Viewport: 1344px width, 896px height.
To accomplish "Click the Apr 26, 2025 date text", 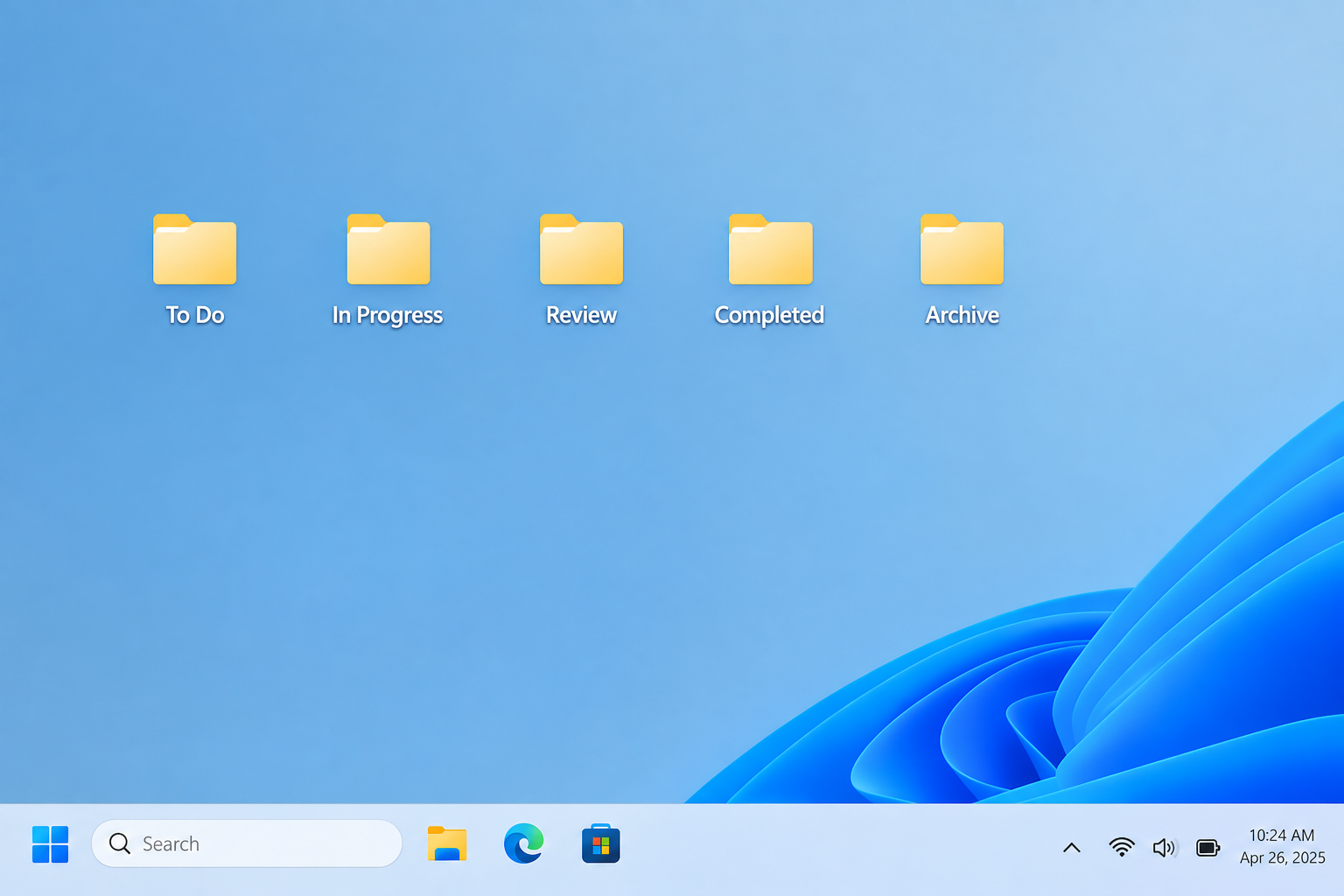I will [1283, 858].
